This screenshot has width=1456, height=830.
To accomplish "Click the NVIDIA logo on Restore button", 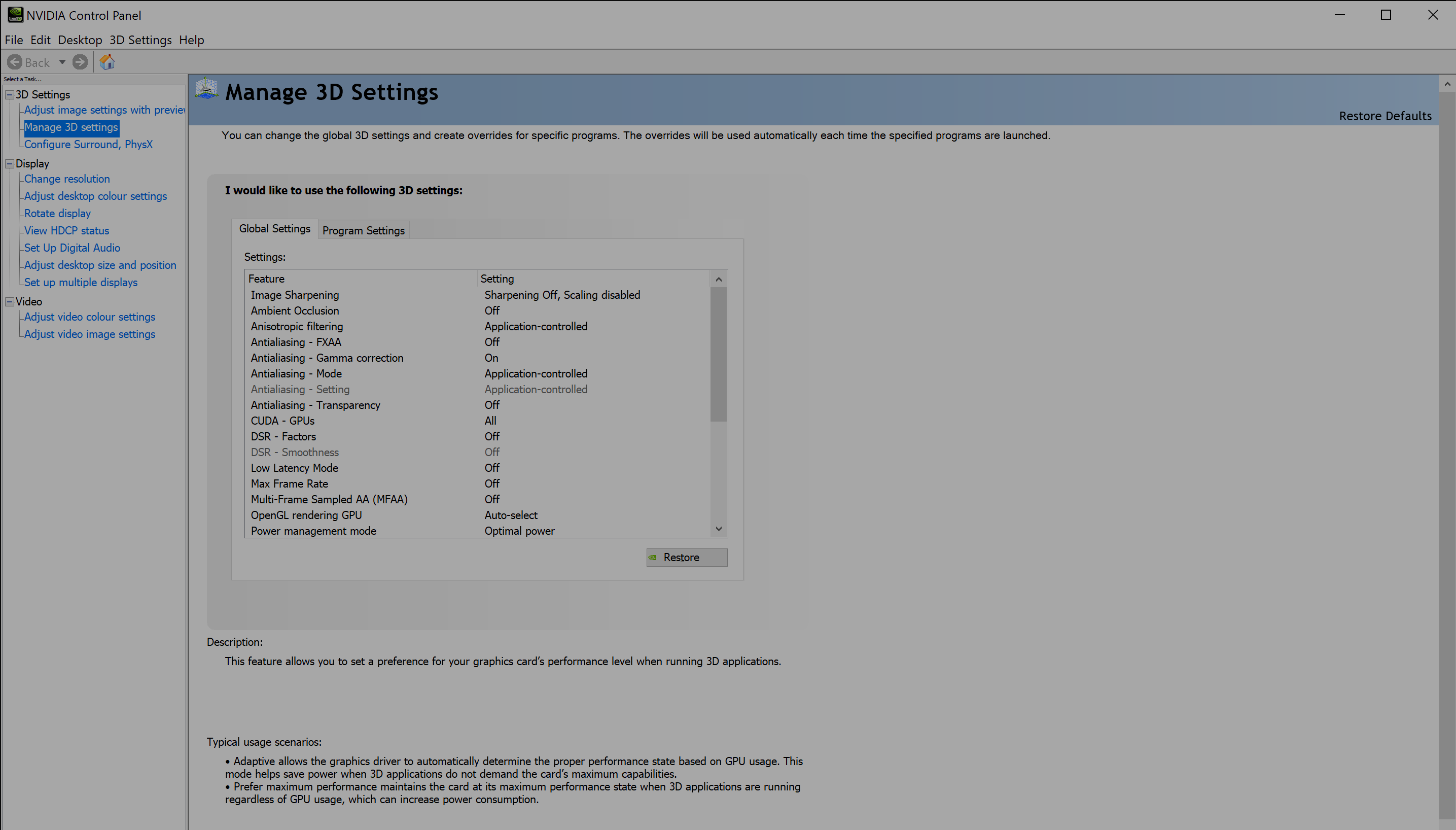I will (x=653, y=557).
